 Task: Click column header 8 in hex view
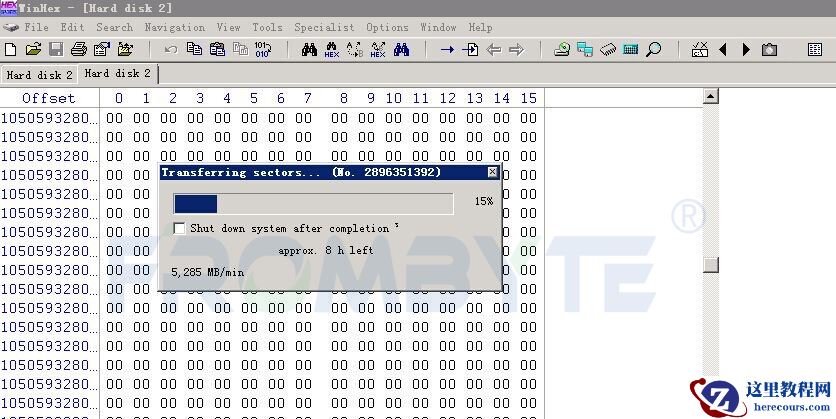pyautogui.click(x=343, y=98)
